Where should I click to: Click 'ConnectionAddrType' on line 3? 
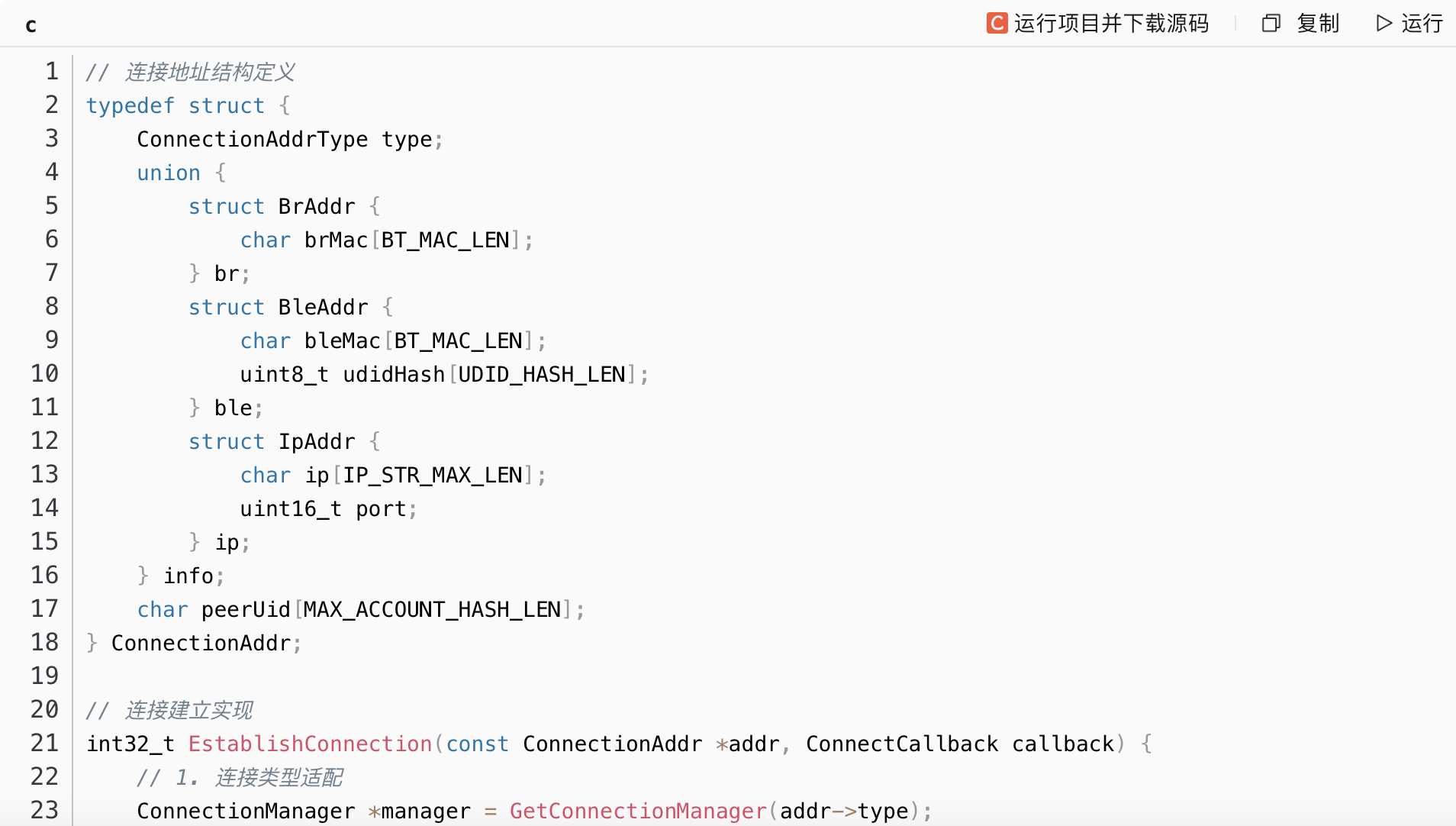coord(252,139)
